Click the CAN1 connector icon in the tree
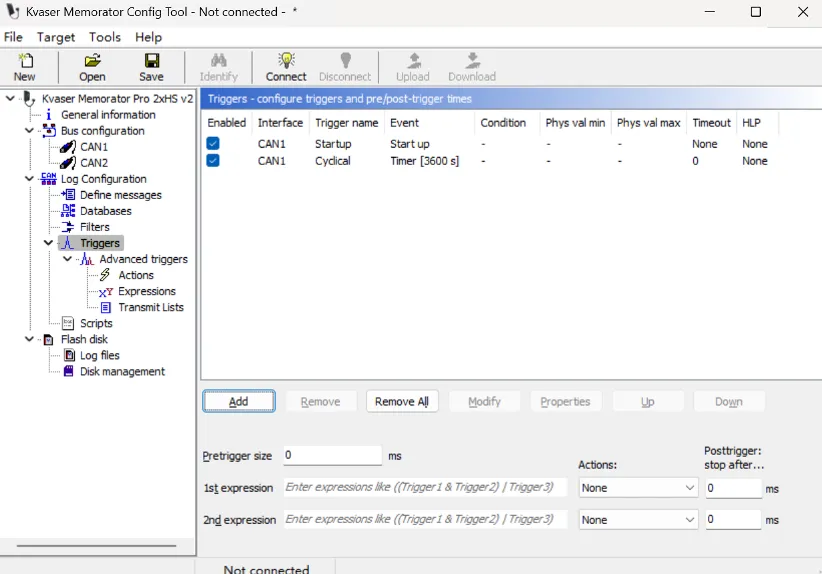Image resolution: width=822 pixels, height=574 pixels. [68, 147]
